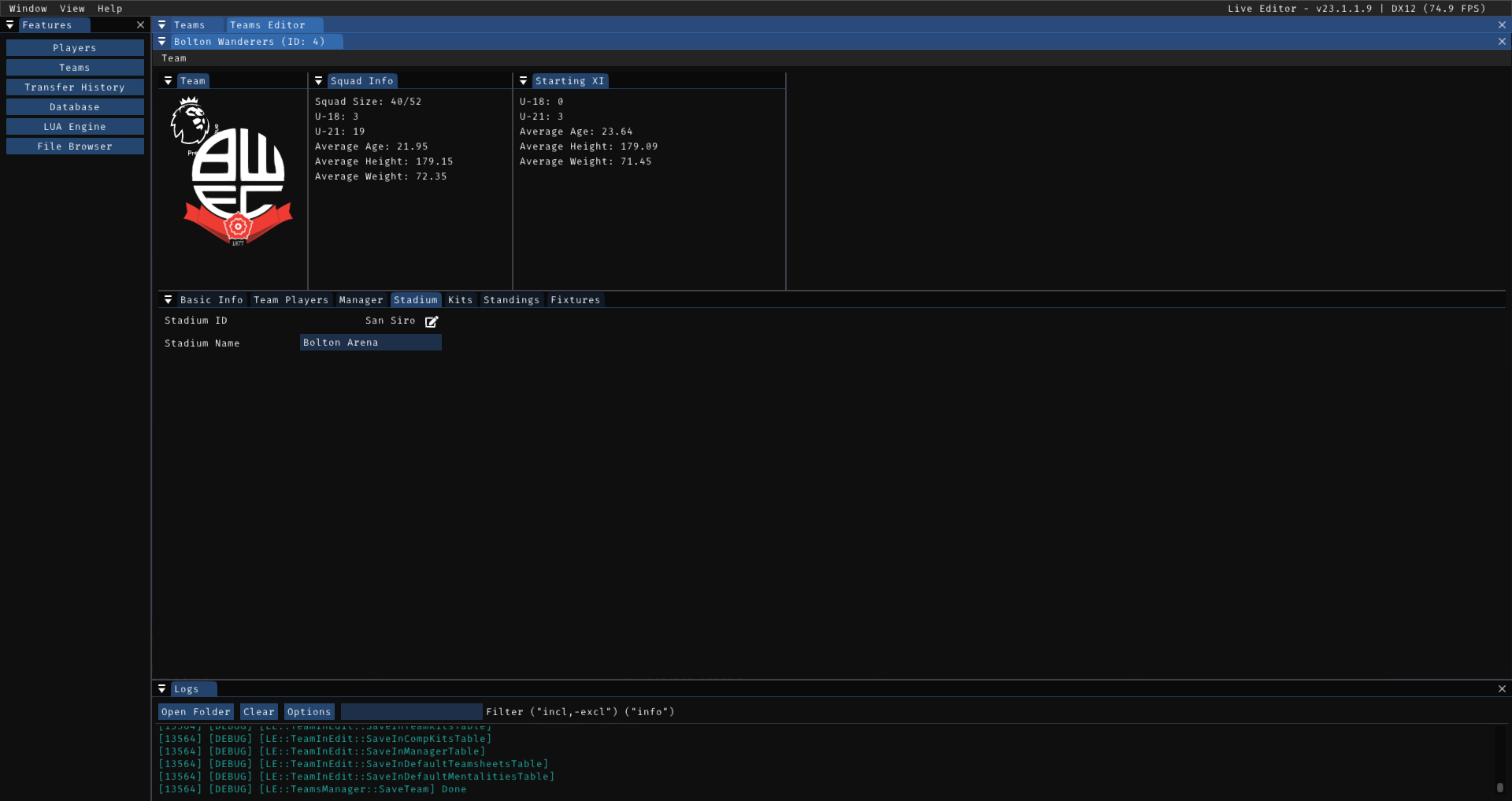Open the File Browser
Image resolution: width=1512 pixels, height=801 pixels.
pos(75,146)
